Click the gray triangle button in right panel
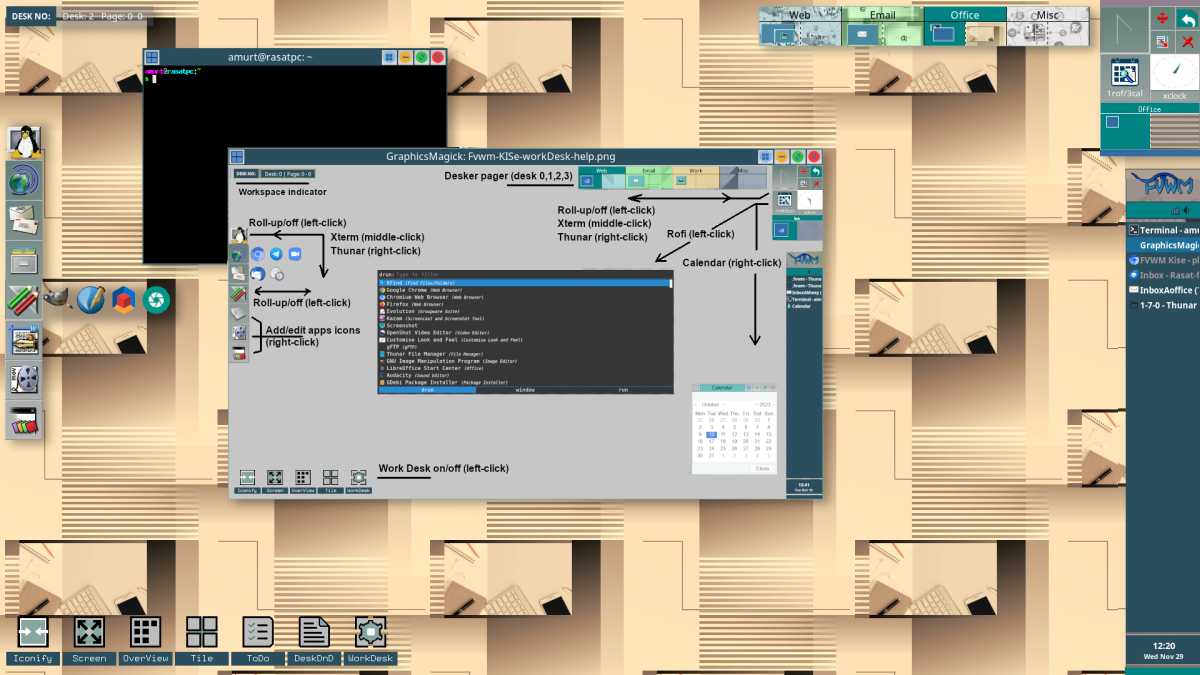Image resolution: width=1200 pixels, height=675 pixels. point(1125,30)
